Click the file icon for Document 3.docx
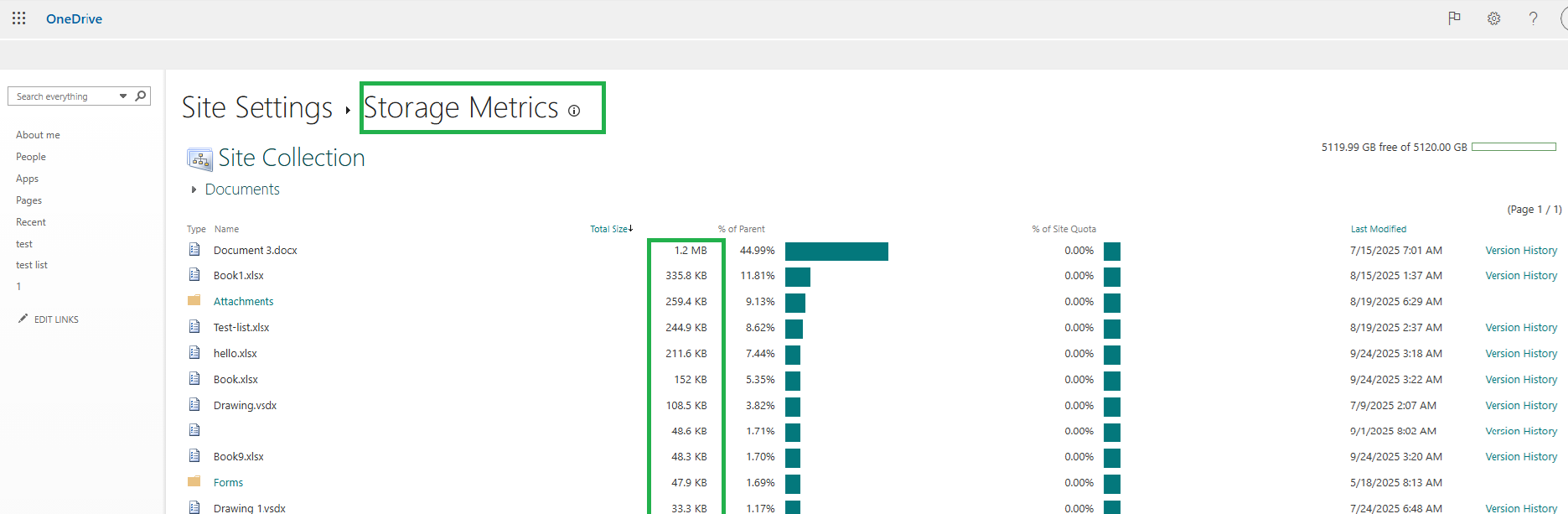Image resolution: width=1568 pixels, height=514 pixels. 194,250
